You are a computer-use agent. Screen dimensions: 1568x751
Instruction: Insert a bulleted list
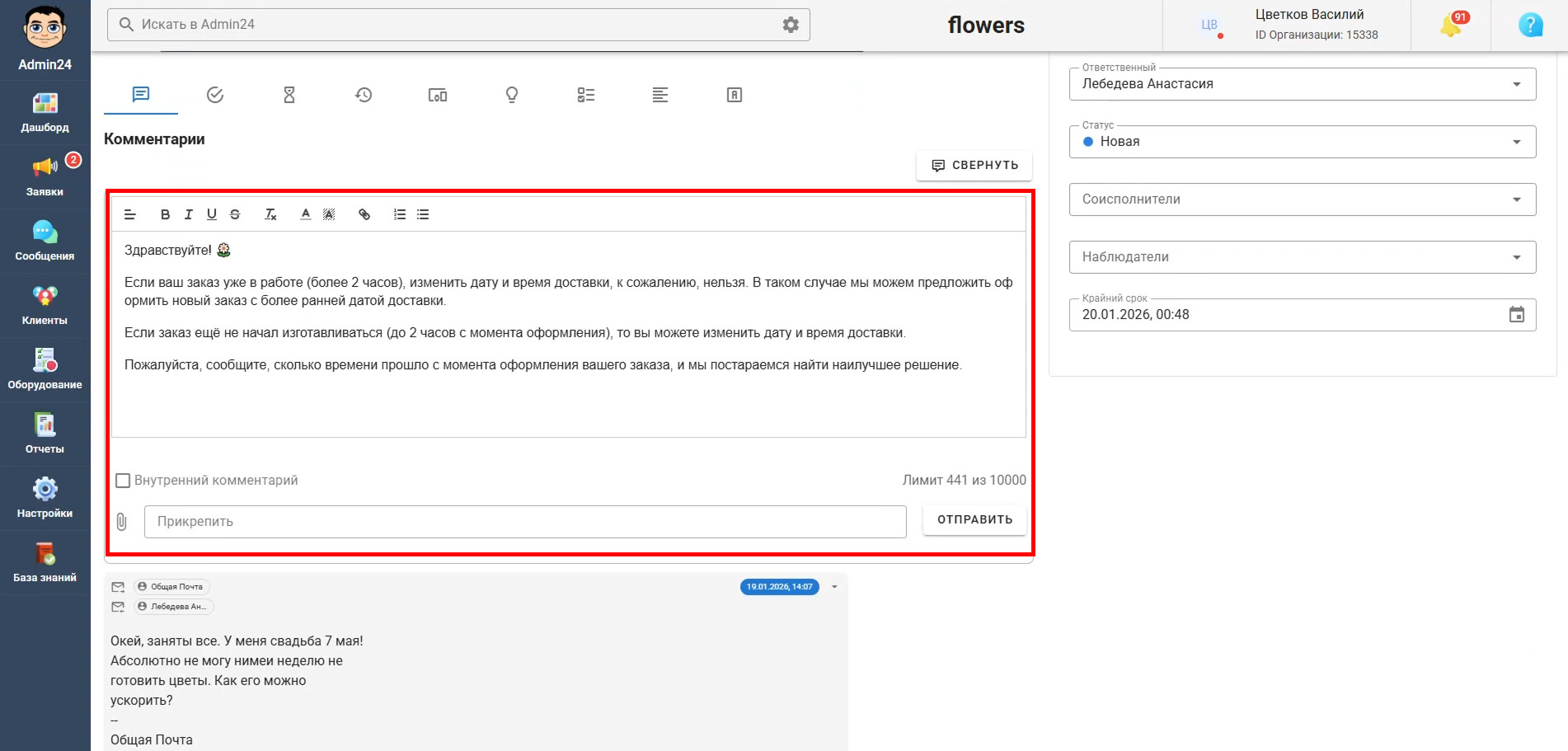423,214
